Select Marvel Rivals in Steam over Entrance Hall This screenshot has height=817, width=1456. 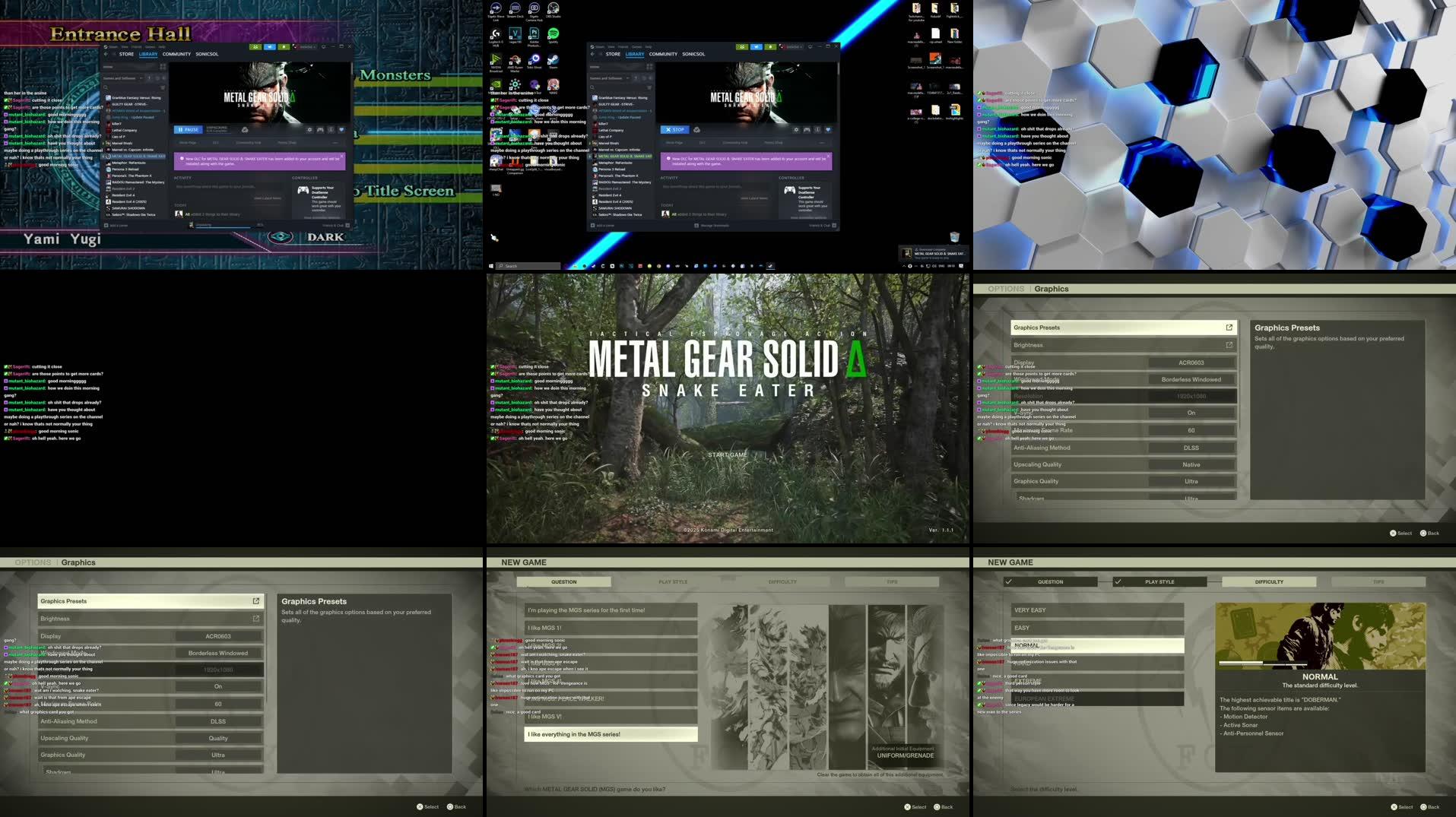120,143
